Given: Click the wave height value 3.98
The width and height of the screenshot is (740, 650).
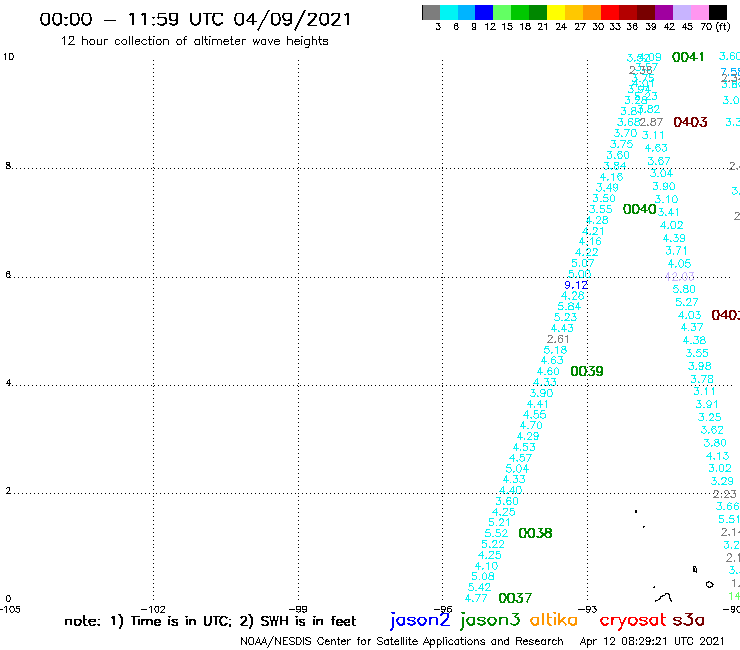Looking at the screenshot, I should point(699,366).
